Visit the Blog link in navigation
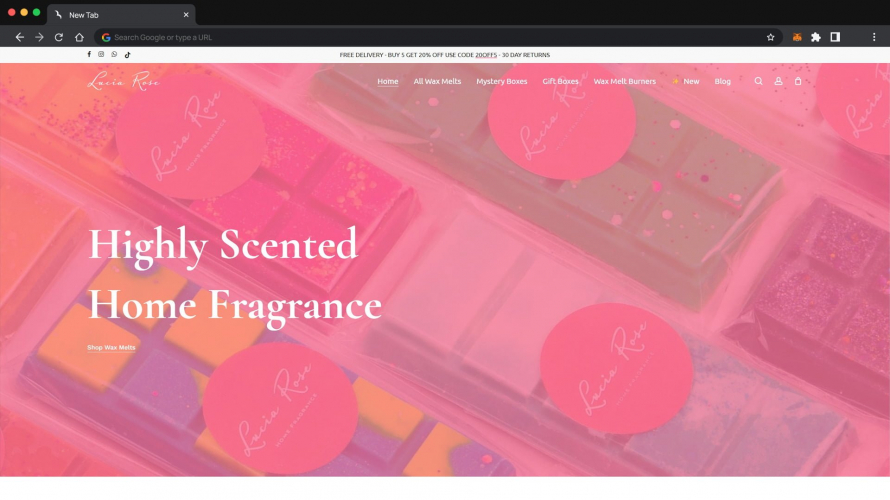 (x=723, y=81)
